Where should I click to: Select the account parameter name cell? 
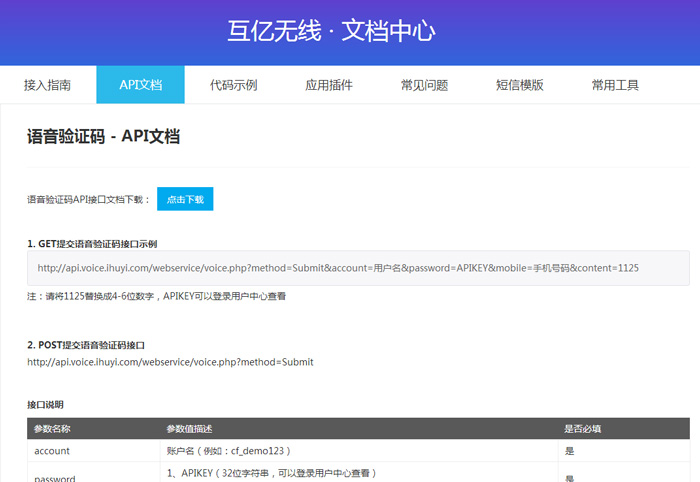tap(52, 451)
